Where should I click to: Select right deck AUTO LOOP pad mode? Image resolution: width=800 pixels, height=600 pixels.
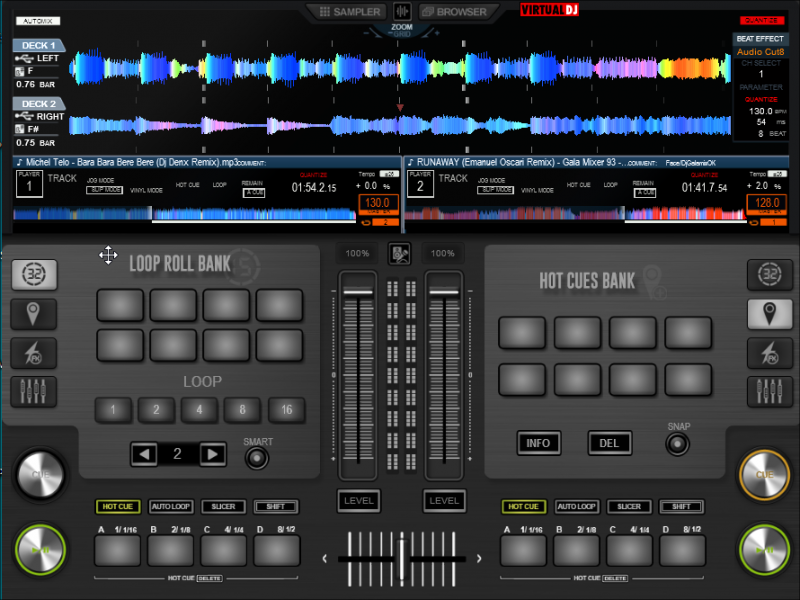[577, 507]
